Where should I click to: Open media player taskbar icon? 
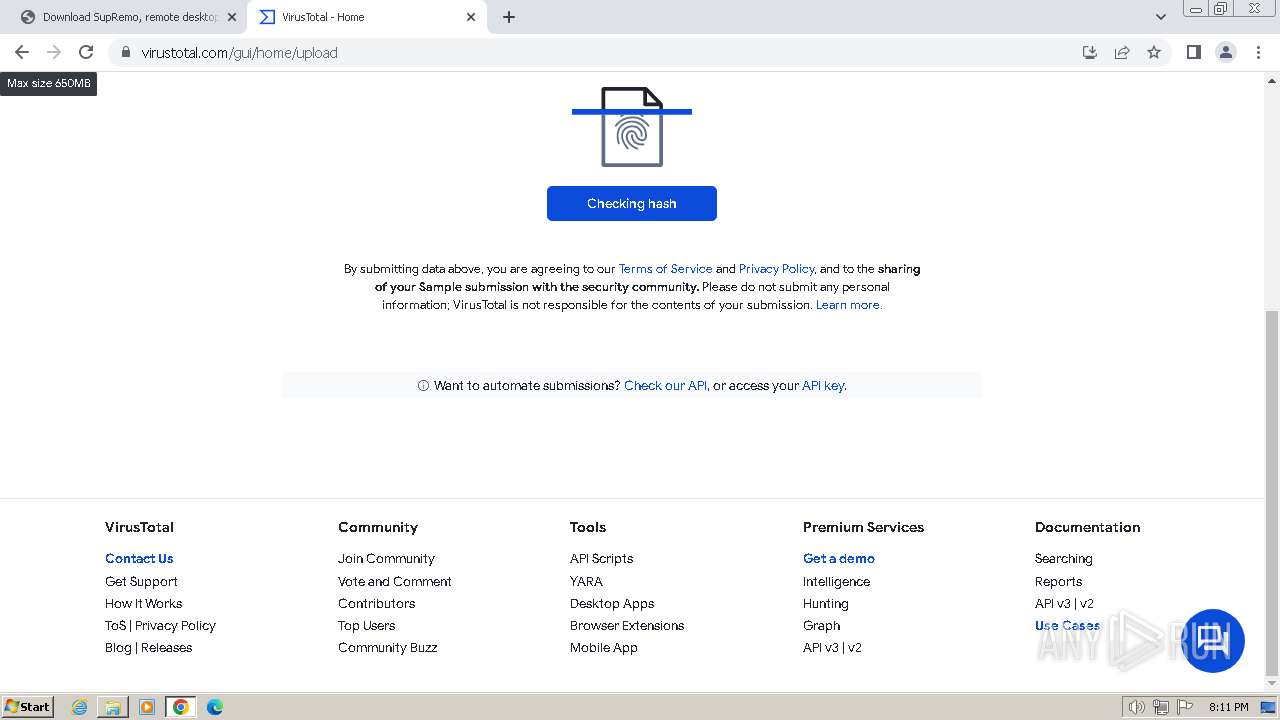(147, 707)
